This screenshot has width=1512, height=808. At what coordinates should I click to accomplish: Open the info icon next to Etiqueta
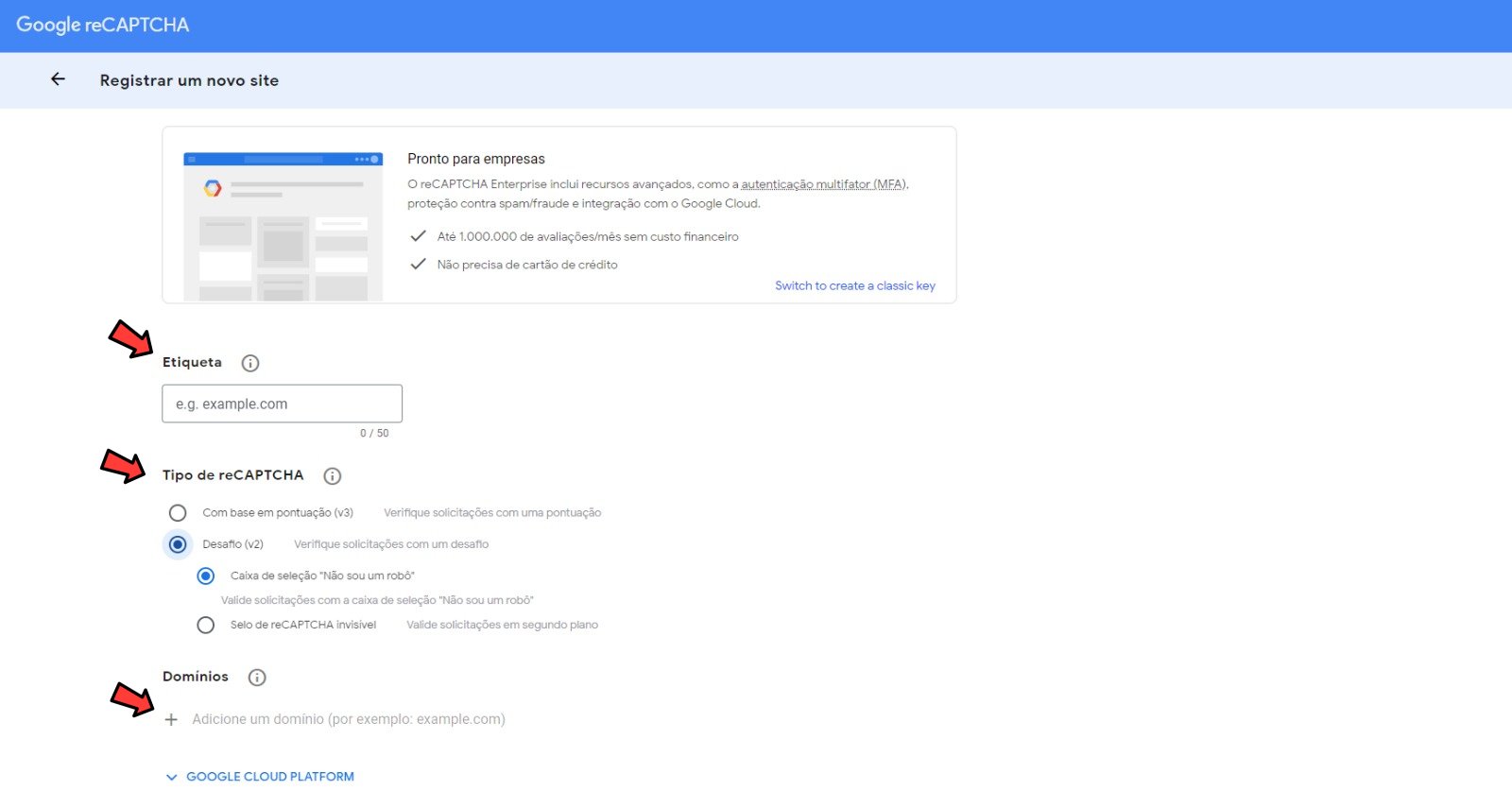pos(250,363)
